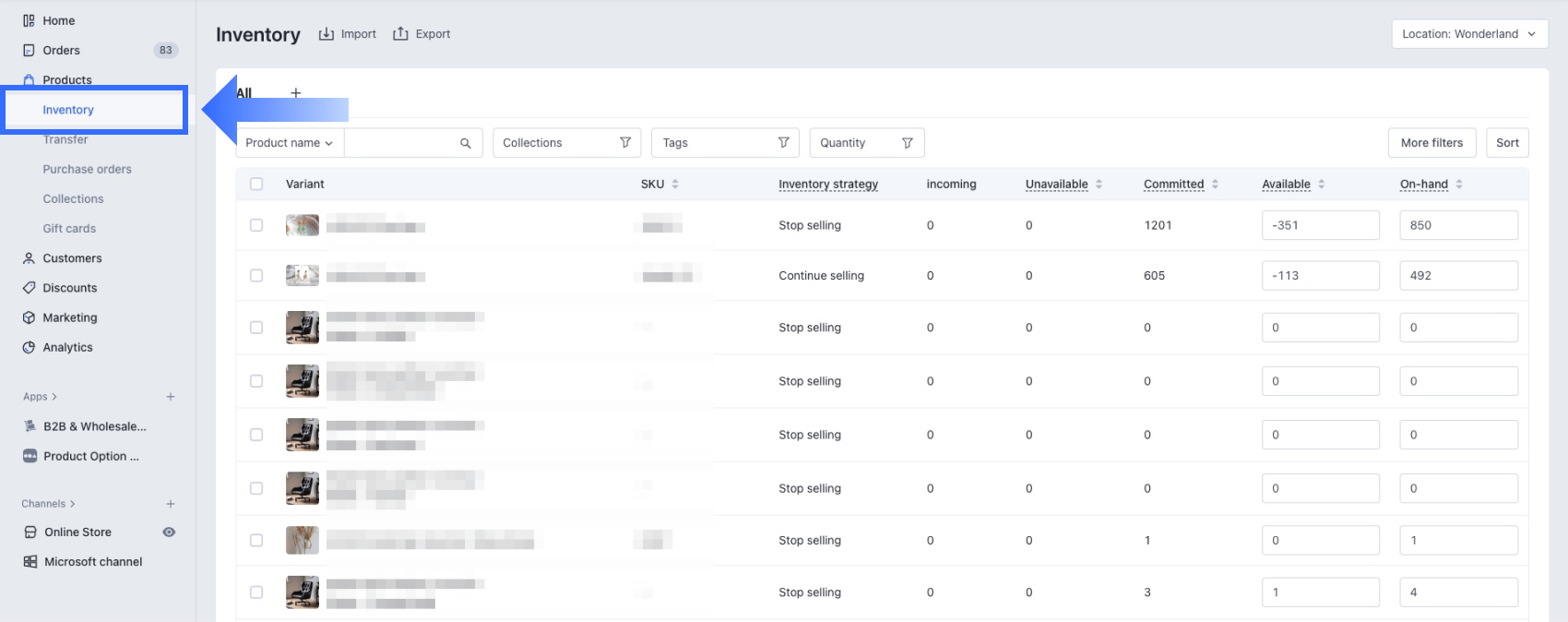Toggle the Online Store eye icon
The image size is (1568, 622).
coord(169,532)
